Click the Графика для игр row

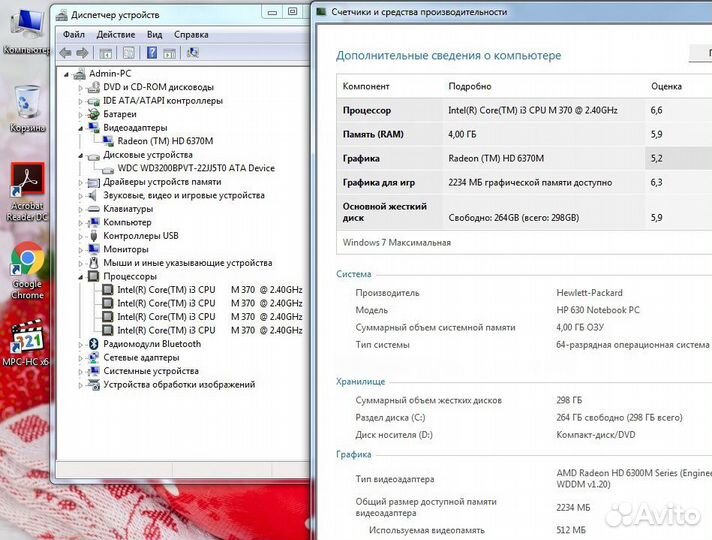524,183
